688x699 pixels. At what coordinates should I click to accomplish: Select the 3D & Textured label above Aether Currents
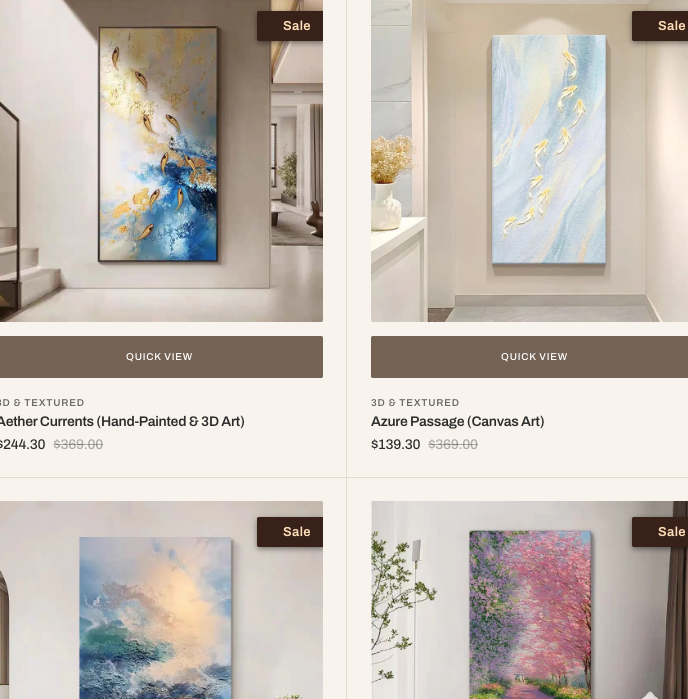pos(42,403)
